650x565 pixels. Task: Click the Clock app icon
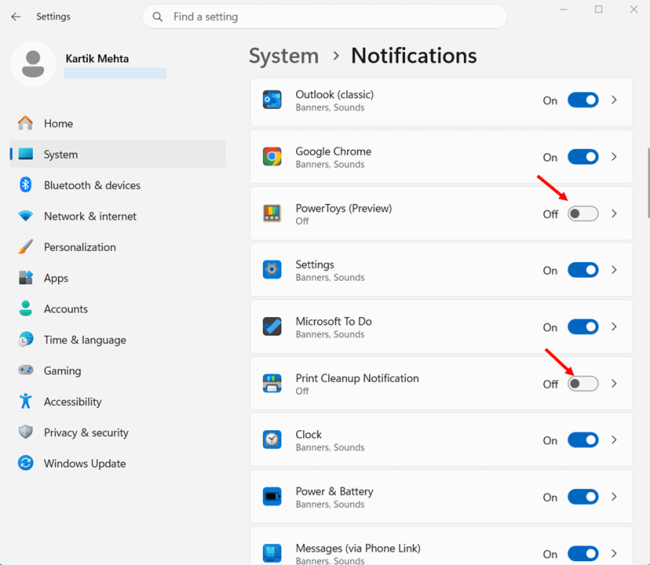(272, 440)
